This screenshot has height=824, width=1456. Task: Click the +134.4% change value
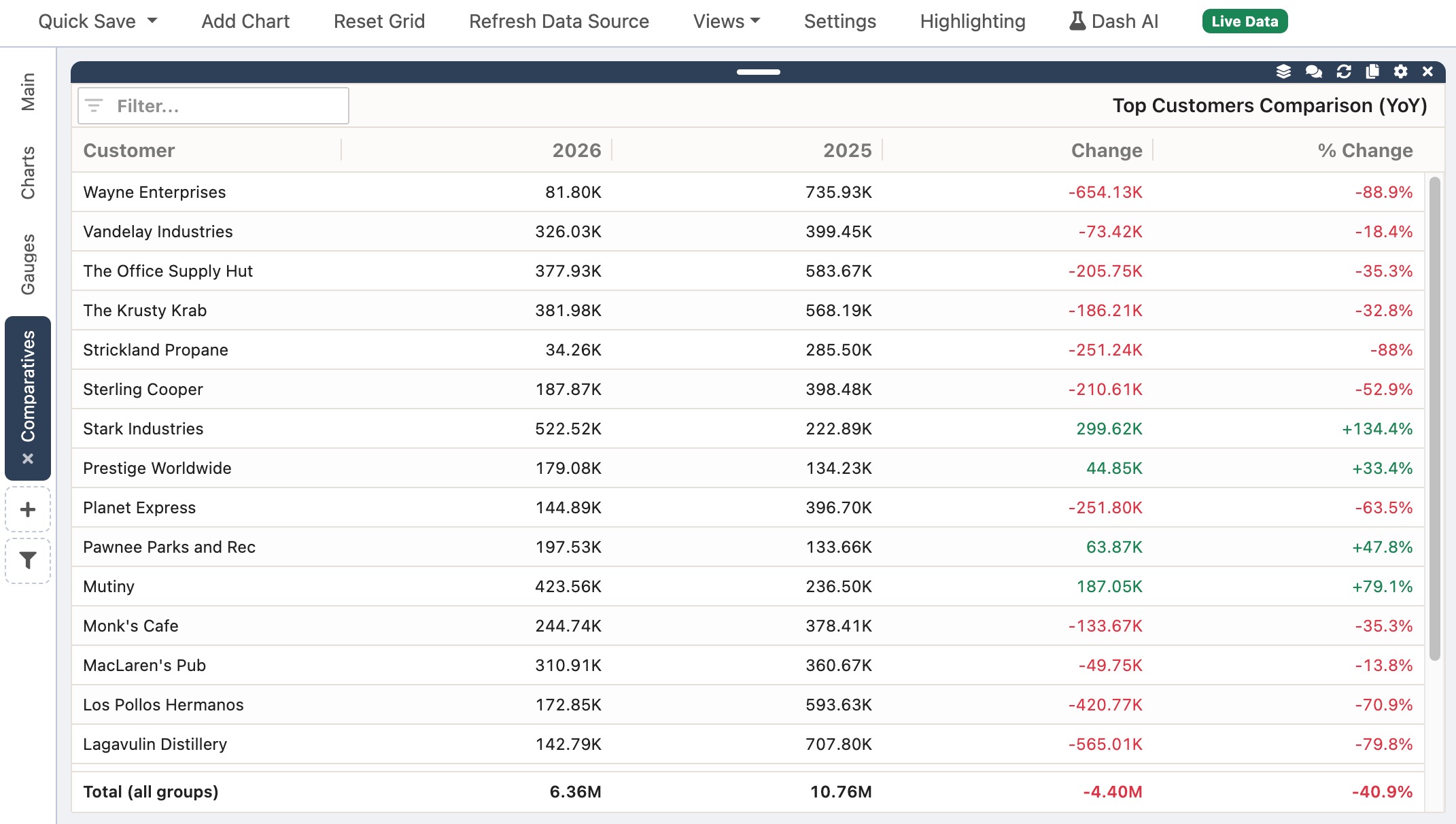click(x=1377, y=429)
